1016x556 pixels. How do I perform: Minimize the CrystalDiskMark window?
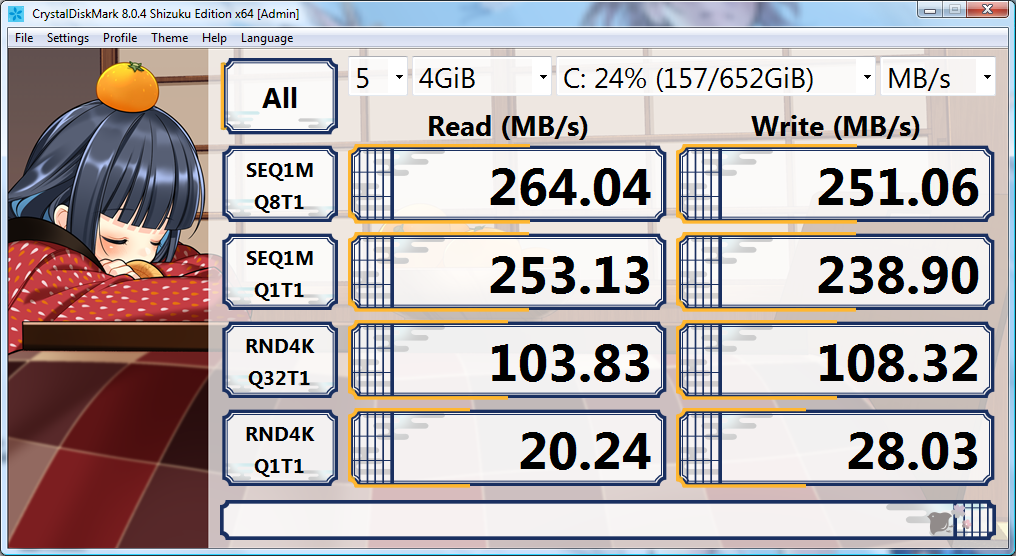931,9
